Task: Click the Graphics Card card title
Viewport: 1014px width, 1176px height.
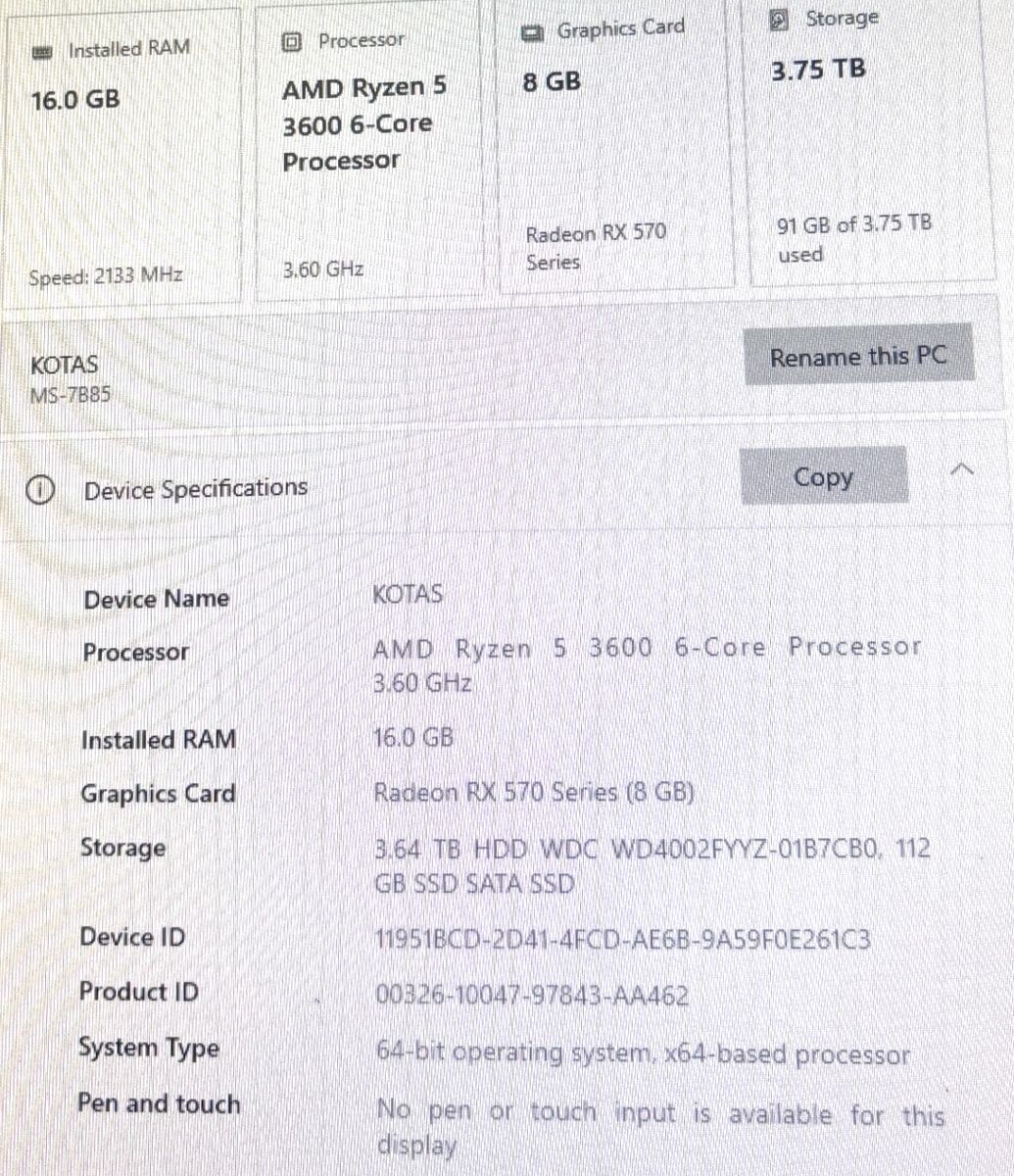Action: tap(621, 30)
